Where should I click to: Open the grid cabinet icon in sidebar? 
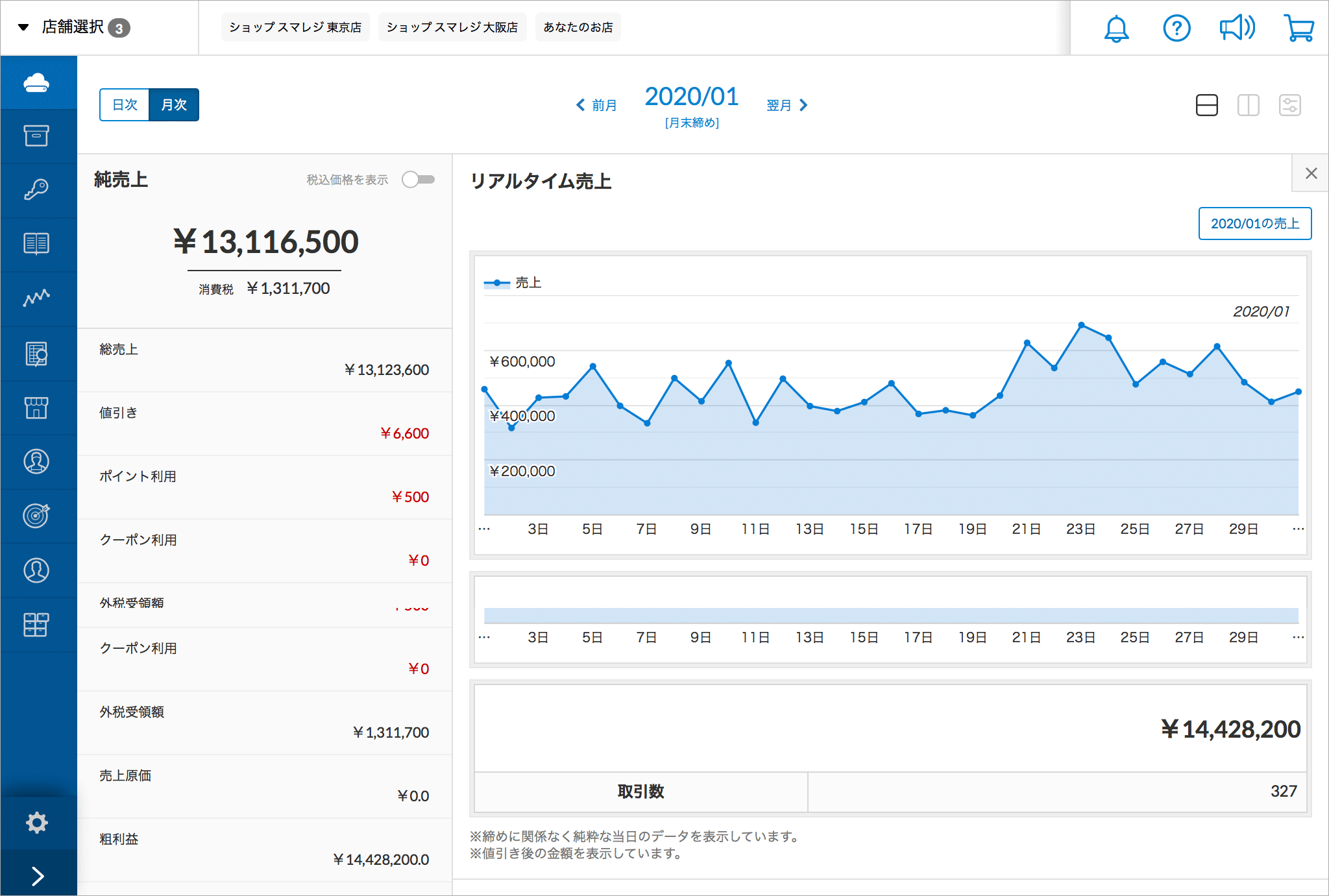[36, 624]
